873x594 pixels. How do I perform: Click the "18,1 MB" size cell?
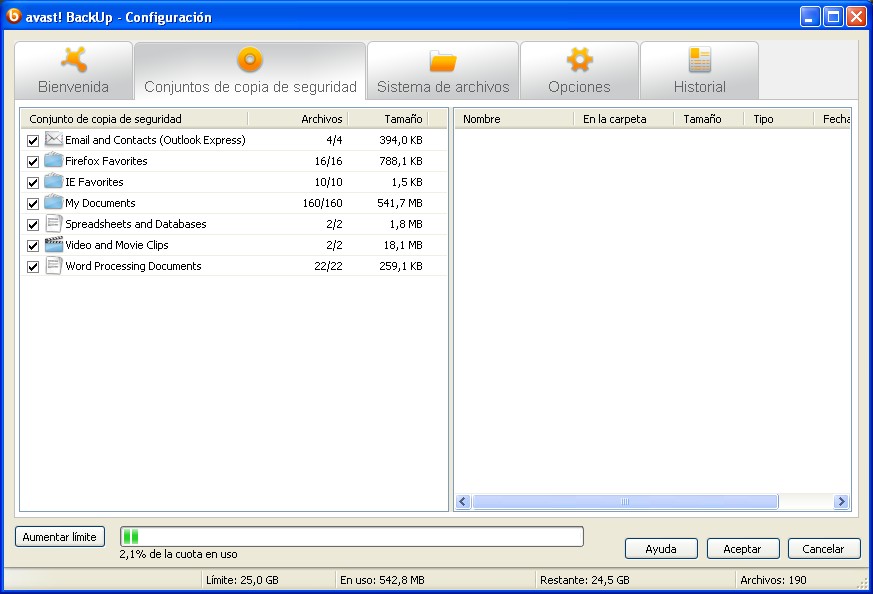pos(403,245)
